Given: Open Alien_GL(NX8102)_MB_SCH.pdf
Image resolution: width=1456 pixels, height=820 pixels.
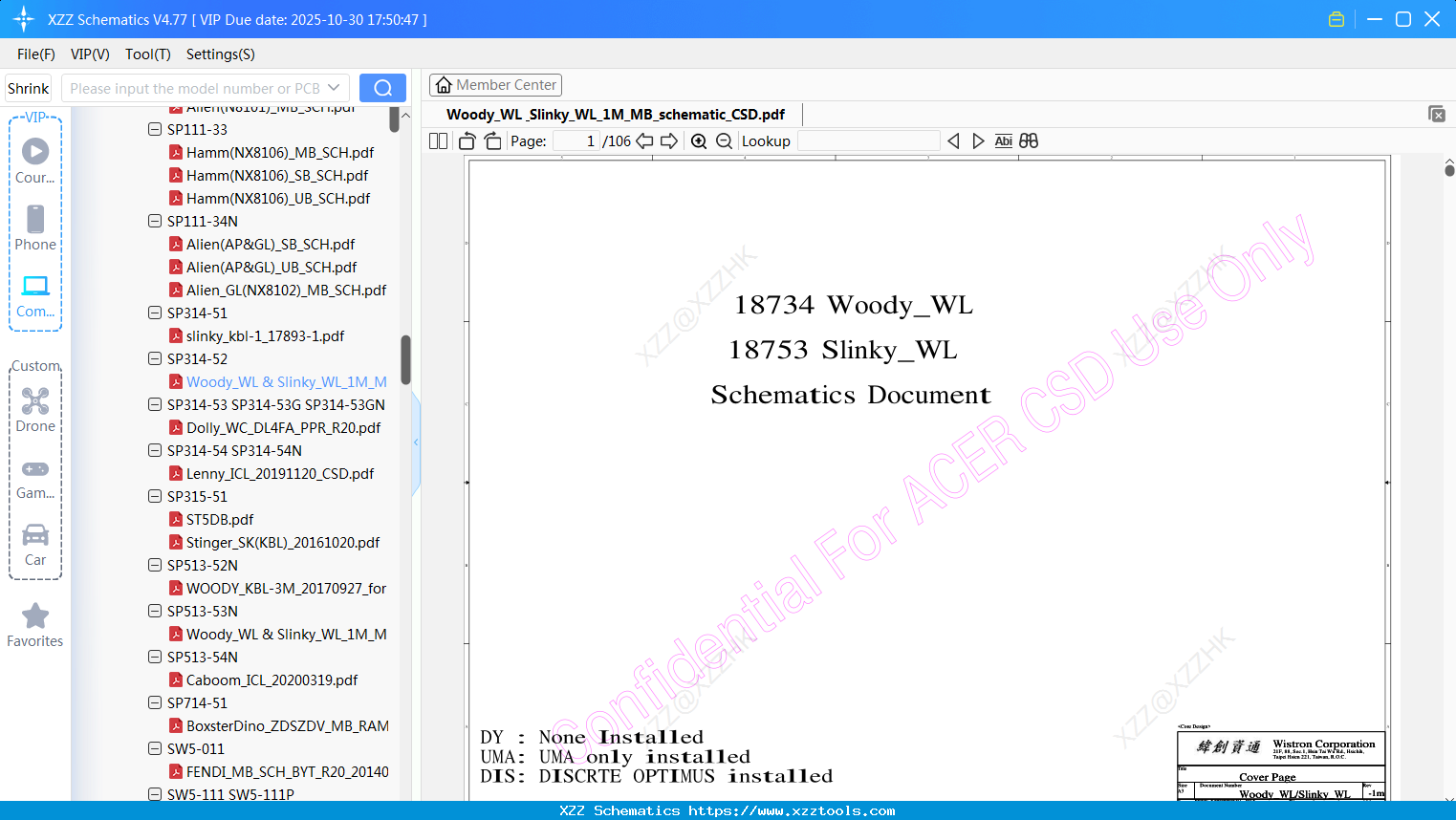Looking at the screenshot, I should [x=287, y=290].
